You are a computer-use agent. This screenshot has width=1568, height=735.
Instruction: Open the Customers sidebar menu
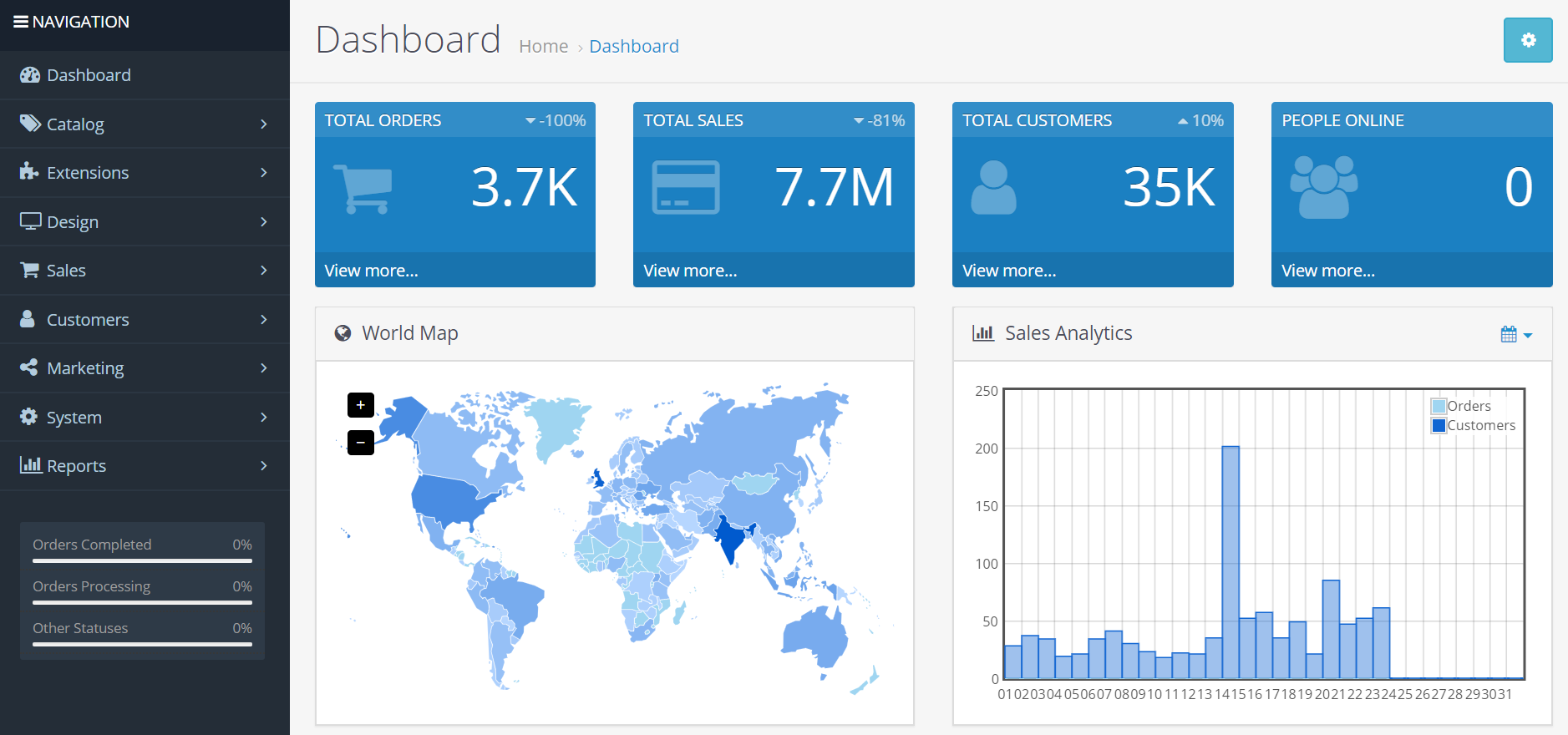[x=145, y=320]
